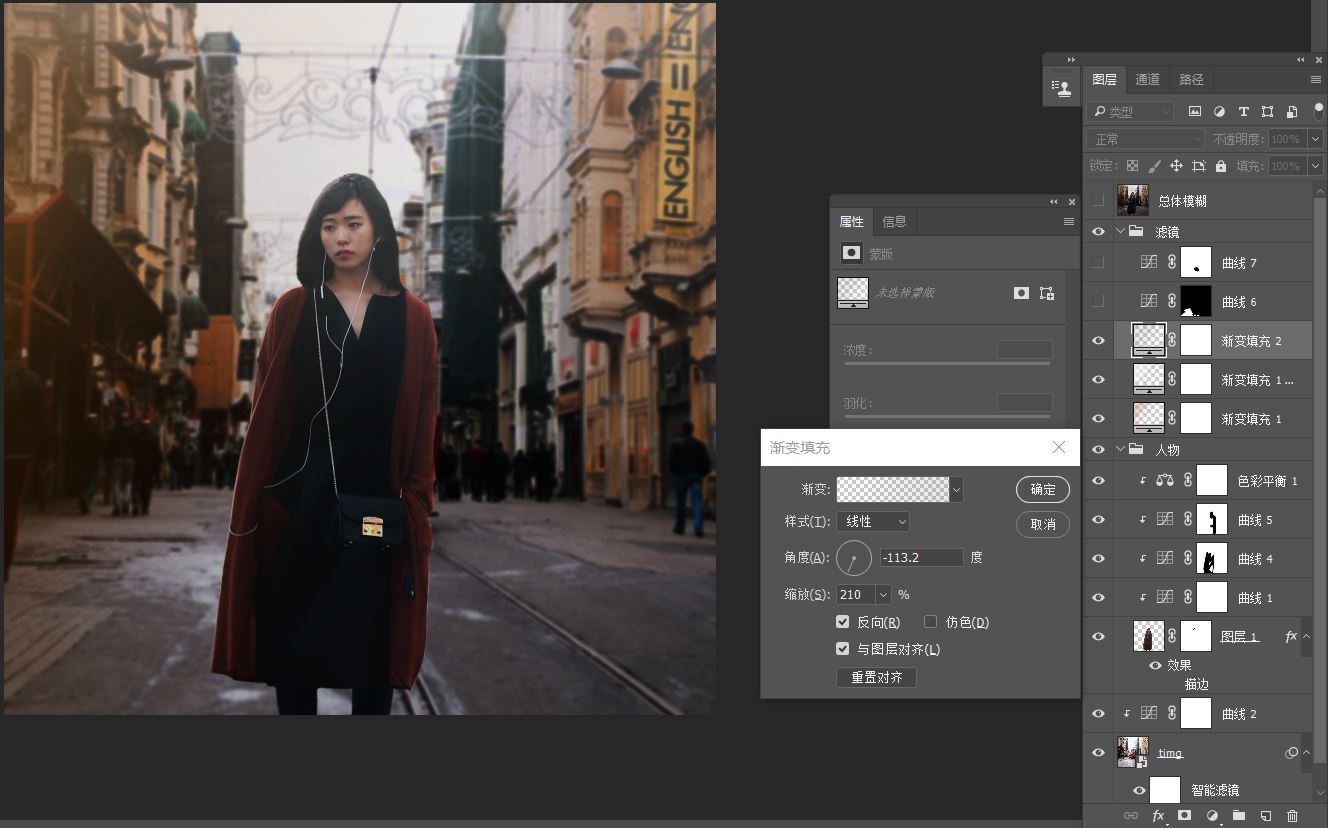Viewport: 1328px width, 828px height.
Task: Click the 重置对齐 reset alignment button
Action: [x=876, y=677]
